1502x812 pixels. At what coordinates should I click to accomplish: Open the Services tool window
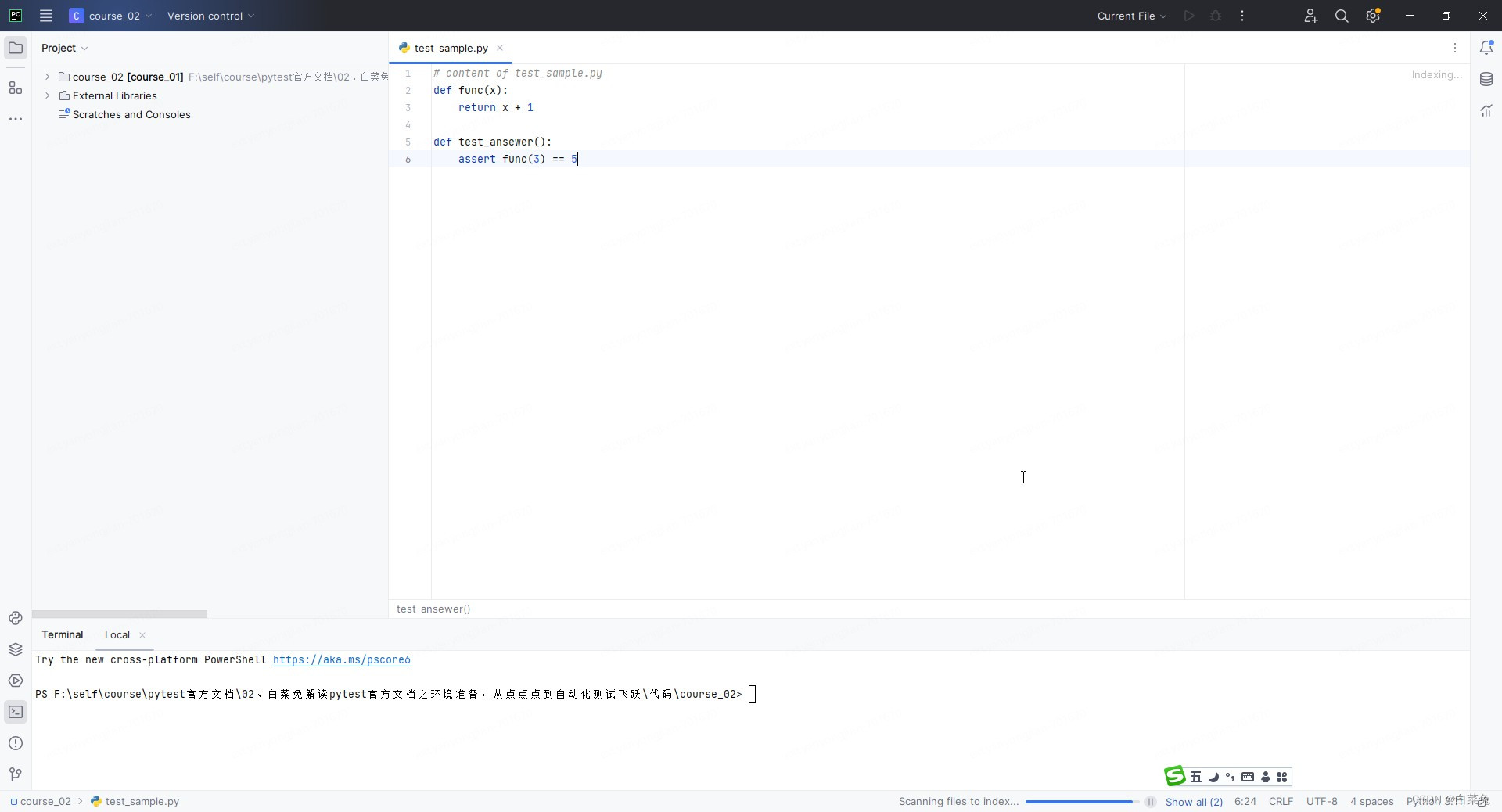[16, 681]
